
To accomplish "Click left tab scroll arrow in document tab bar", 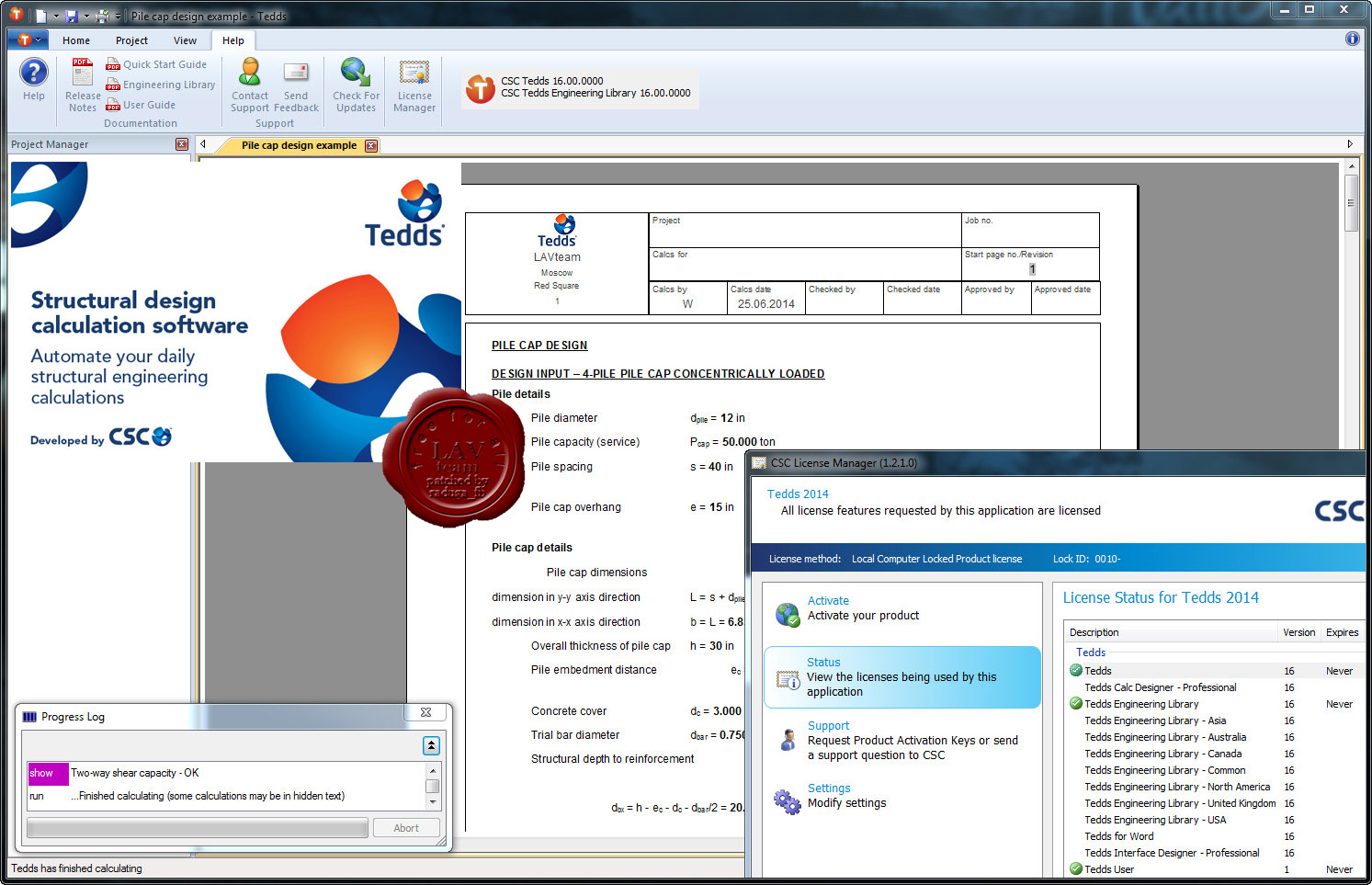I will coord(203,144).
